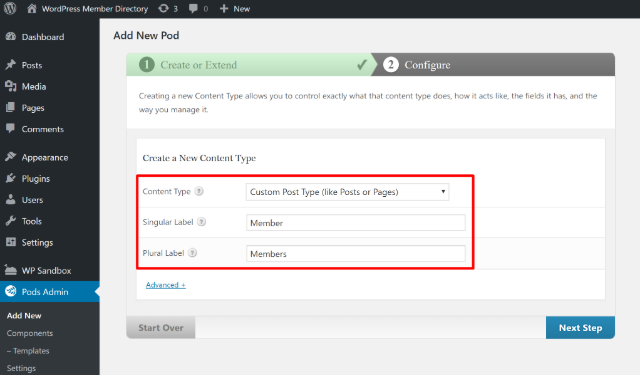Image resolution: width=640 pixels, height=375 pixels.
Task: Show help for Singular Label field
Action: coord(201,222)
